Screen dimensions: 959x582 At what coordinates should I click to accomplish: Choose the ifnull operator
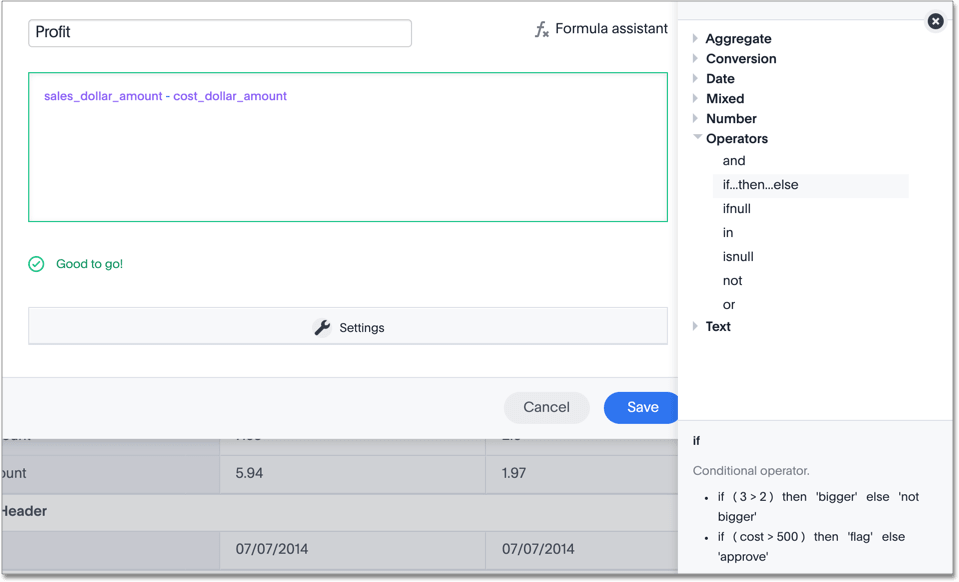click(x=736, y=209)
